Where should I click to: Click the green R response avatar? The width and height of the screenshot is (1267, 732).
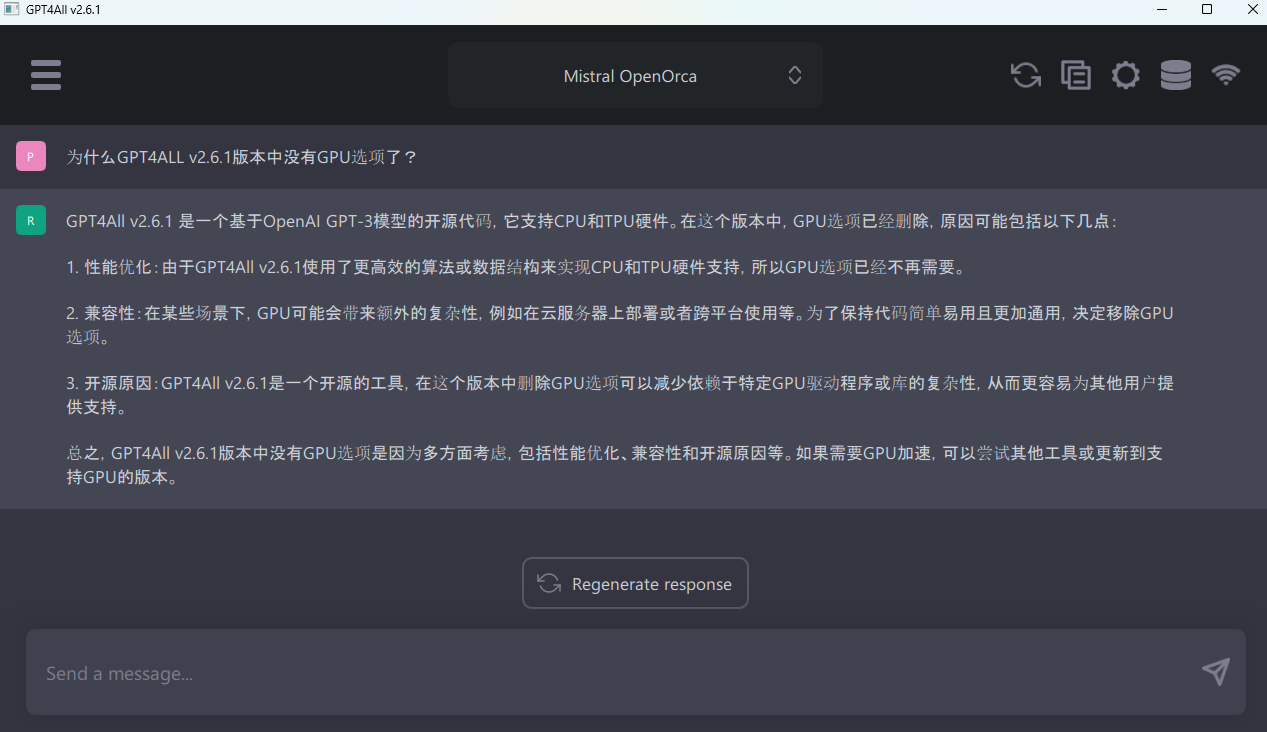click(31, 221)
